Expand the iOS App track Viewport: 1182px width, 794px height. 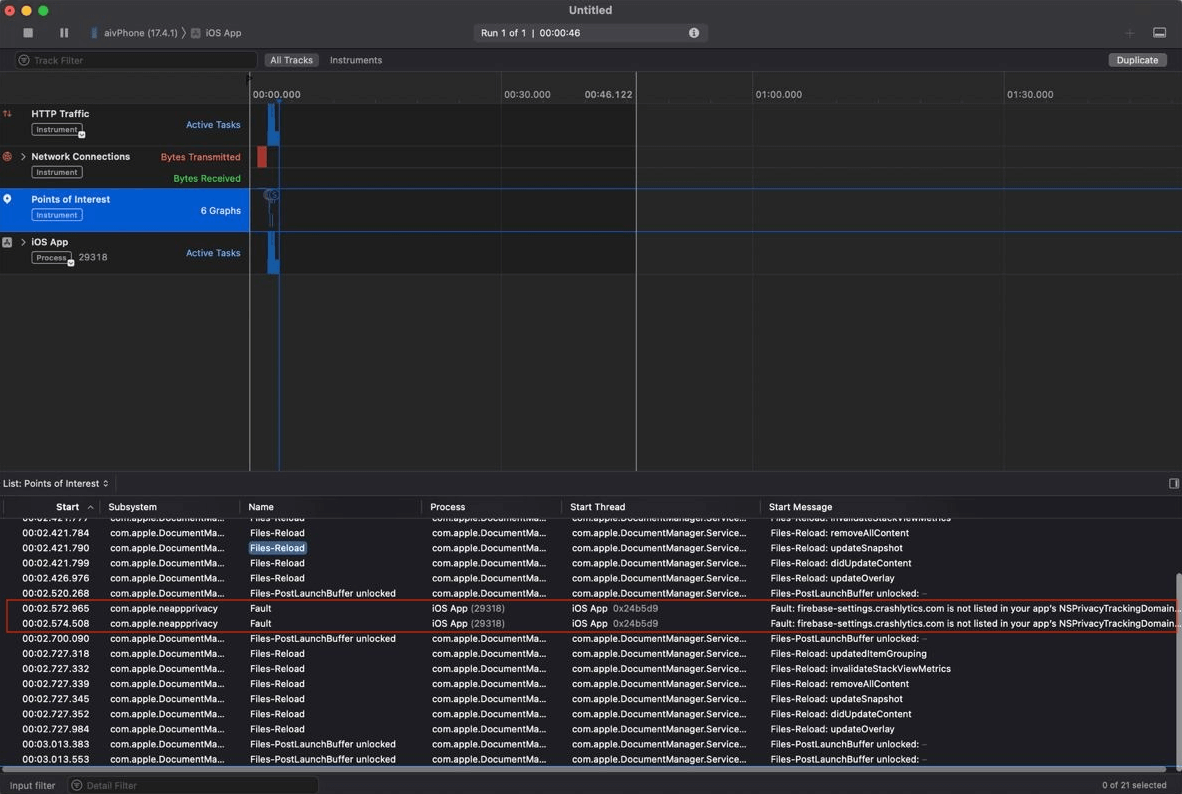pos(23,242)
